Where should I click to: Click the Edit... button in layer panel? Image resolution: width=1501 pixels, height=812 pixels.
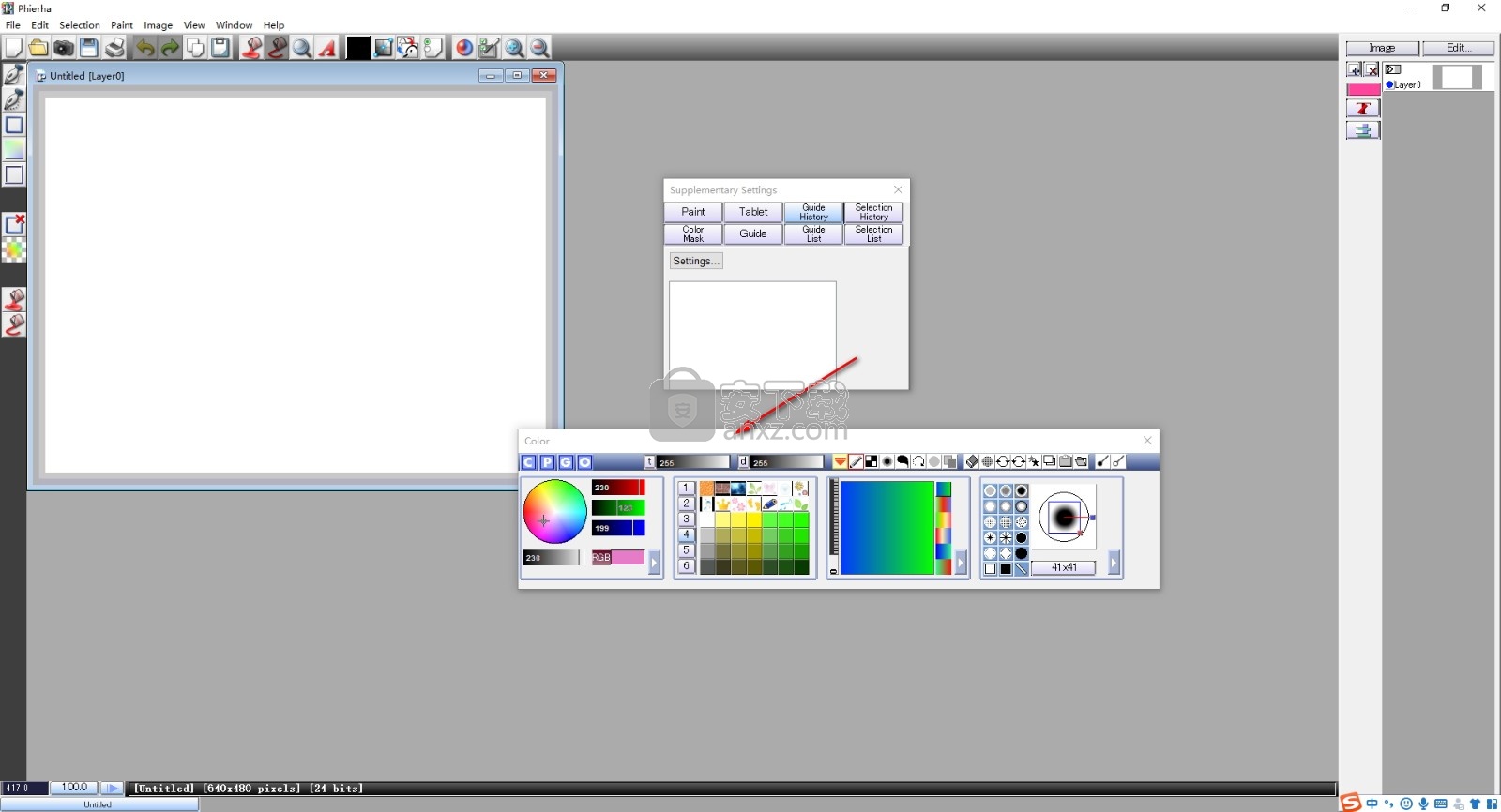pos(1458,48)
